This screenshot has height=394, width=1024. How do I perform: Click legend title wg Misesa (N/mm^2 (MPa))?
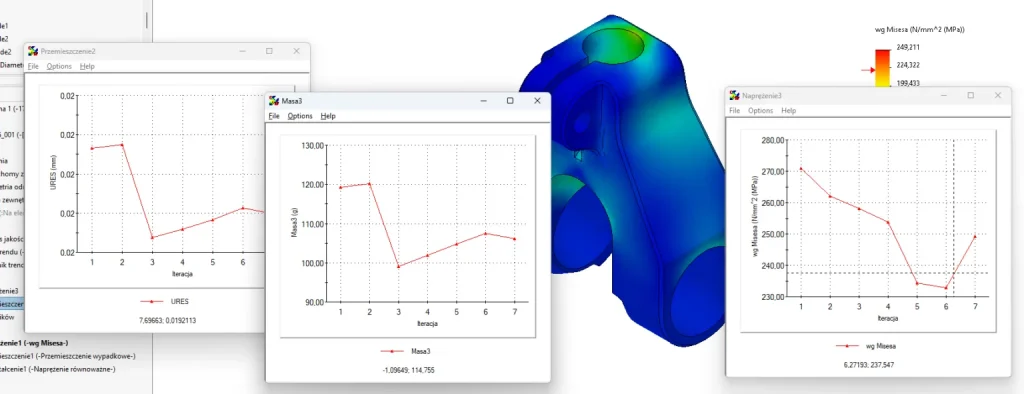(919, 30)
